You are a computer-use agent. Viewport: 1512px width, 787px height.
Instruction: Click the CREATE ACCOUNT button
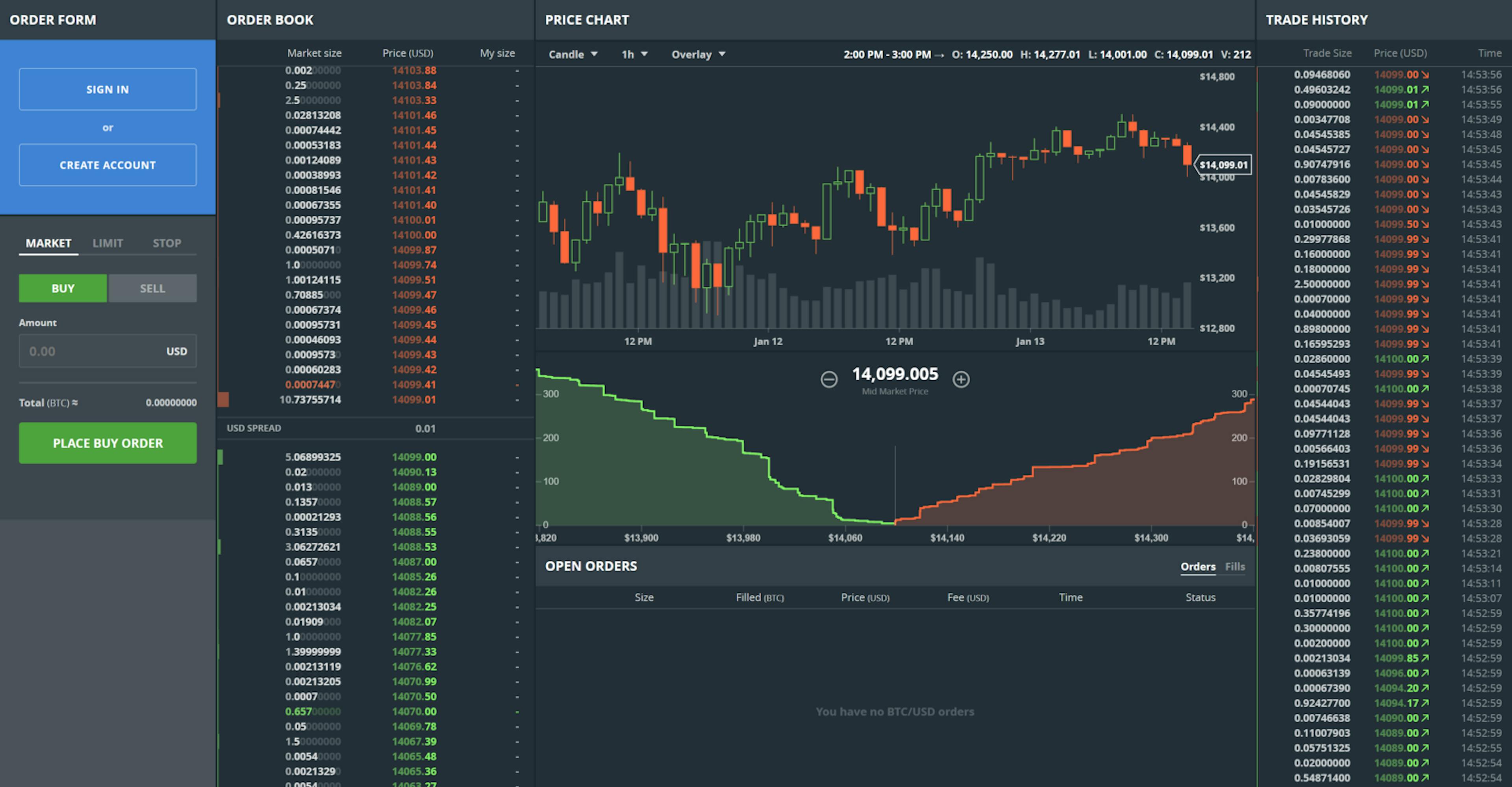coord(107,165)
